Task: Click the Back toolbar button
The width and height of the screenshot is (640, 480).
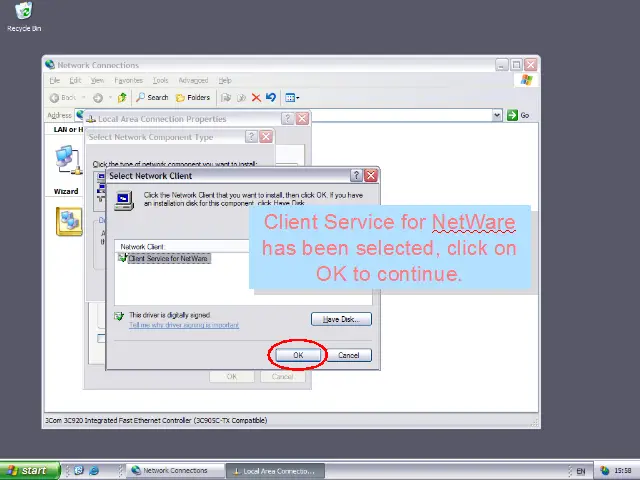Action: [63, 98]
